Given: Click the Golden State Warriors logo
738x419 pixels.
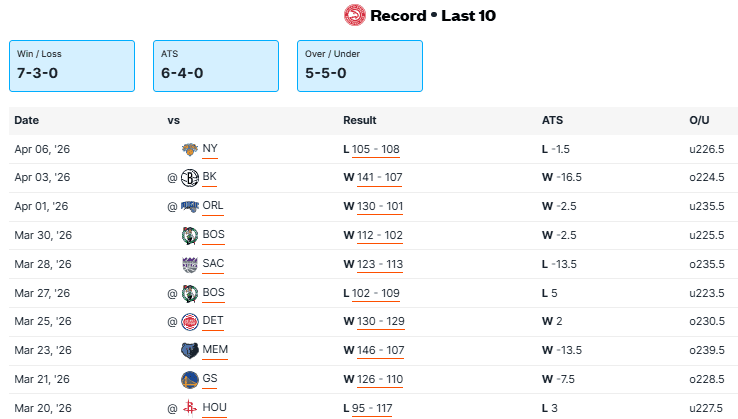Looking at the screenshot, I should tap(190, 380).
